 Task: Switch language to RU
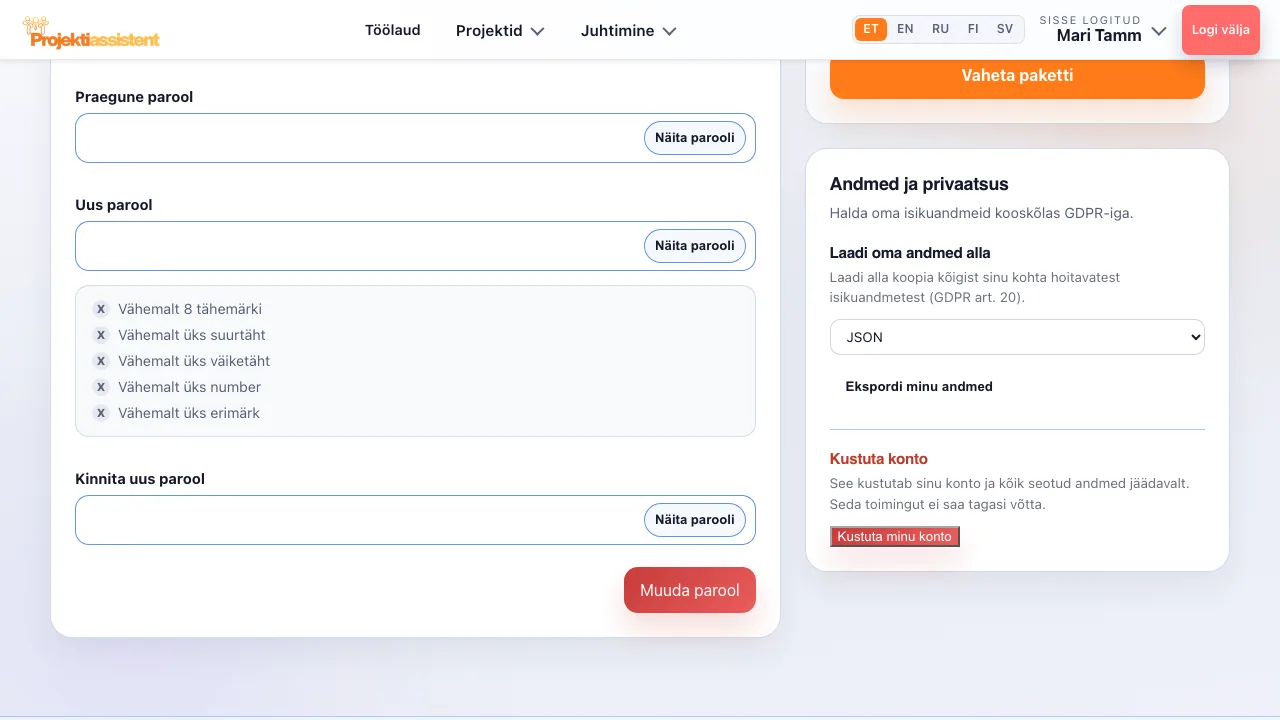[940, 29]
